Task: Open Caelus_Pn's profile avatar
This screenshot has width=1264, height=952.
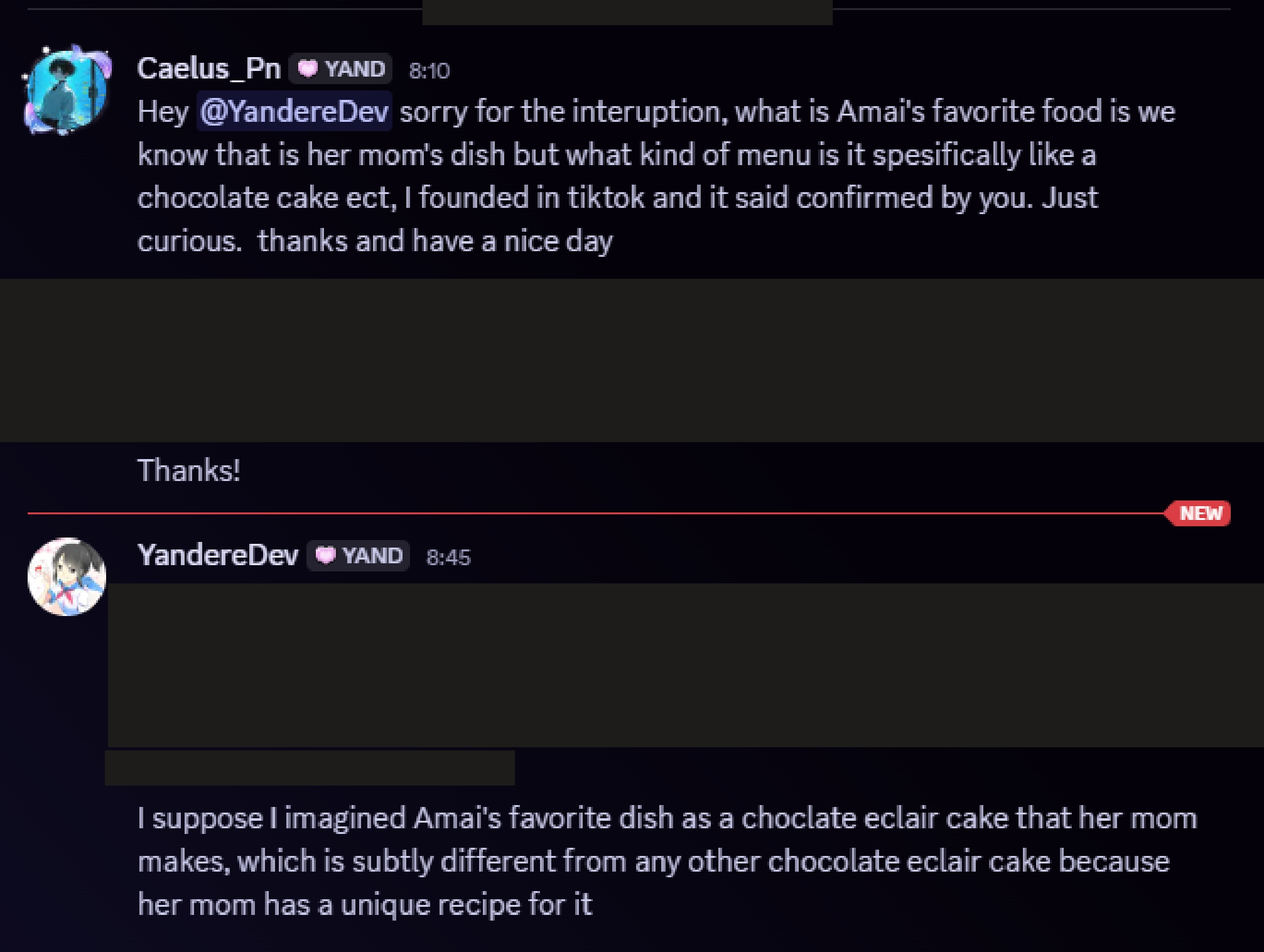Action: 67,89
